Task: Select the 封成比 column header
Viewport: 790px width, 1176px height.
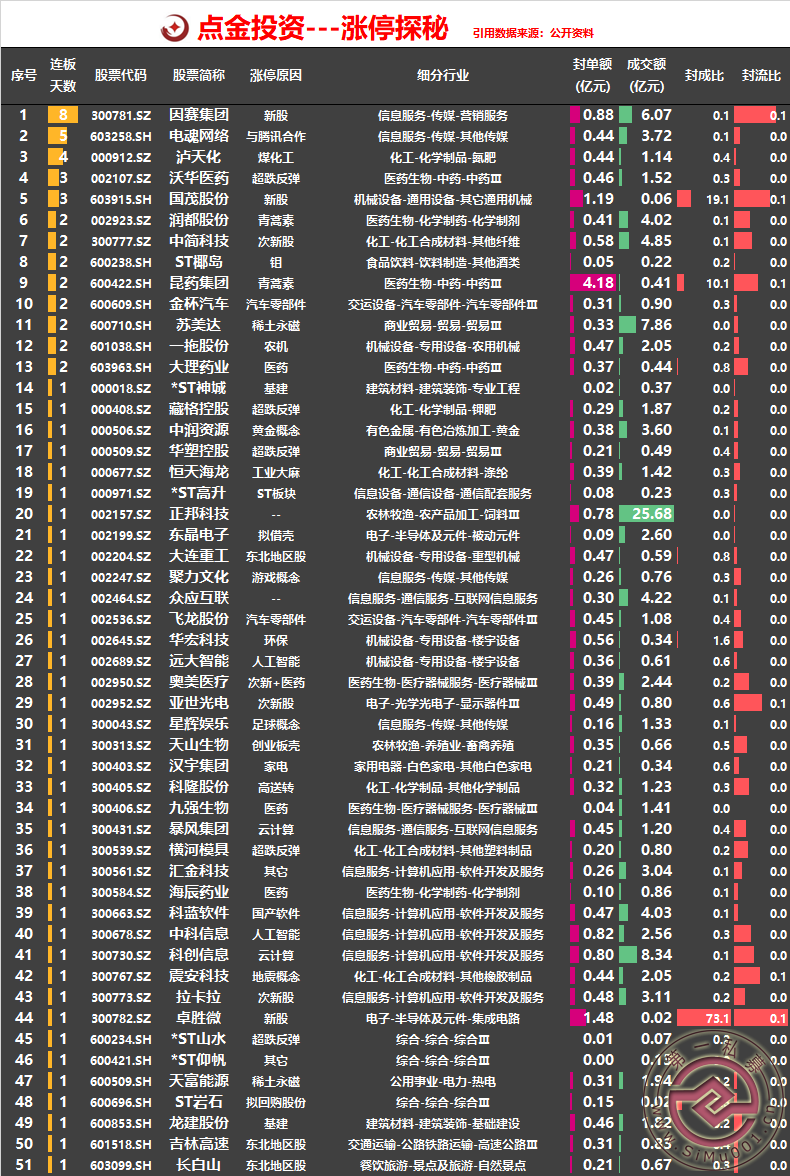Action: coord(704,76)
